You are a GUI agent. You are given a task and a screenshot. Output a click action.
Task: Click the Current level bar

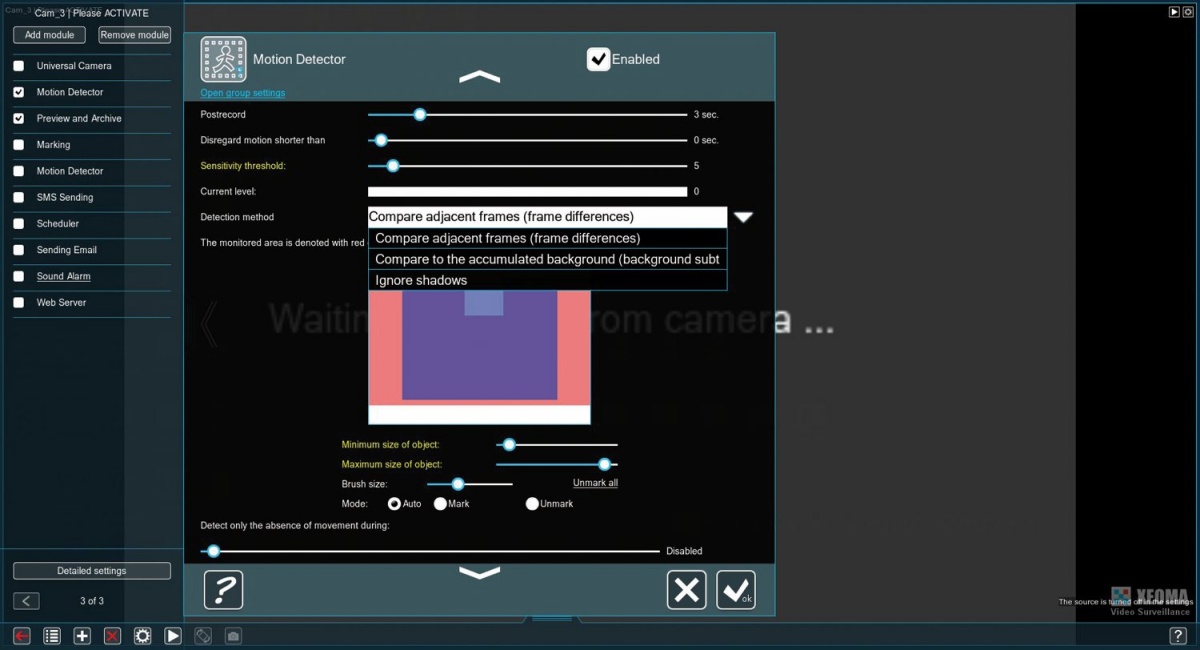[527, 192]
